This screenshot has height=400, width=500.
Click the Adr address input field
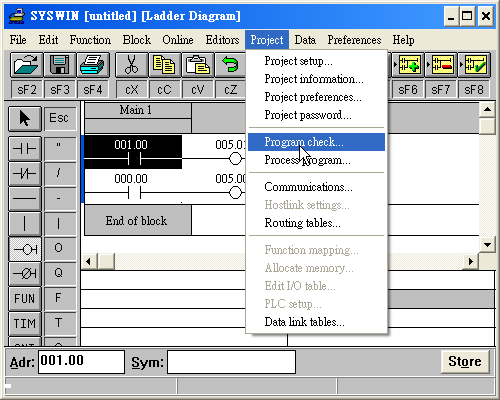pos(82,362)
